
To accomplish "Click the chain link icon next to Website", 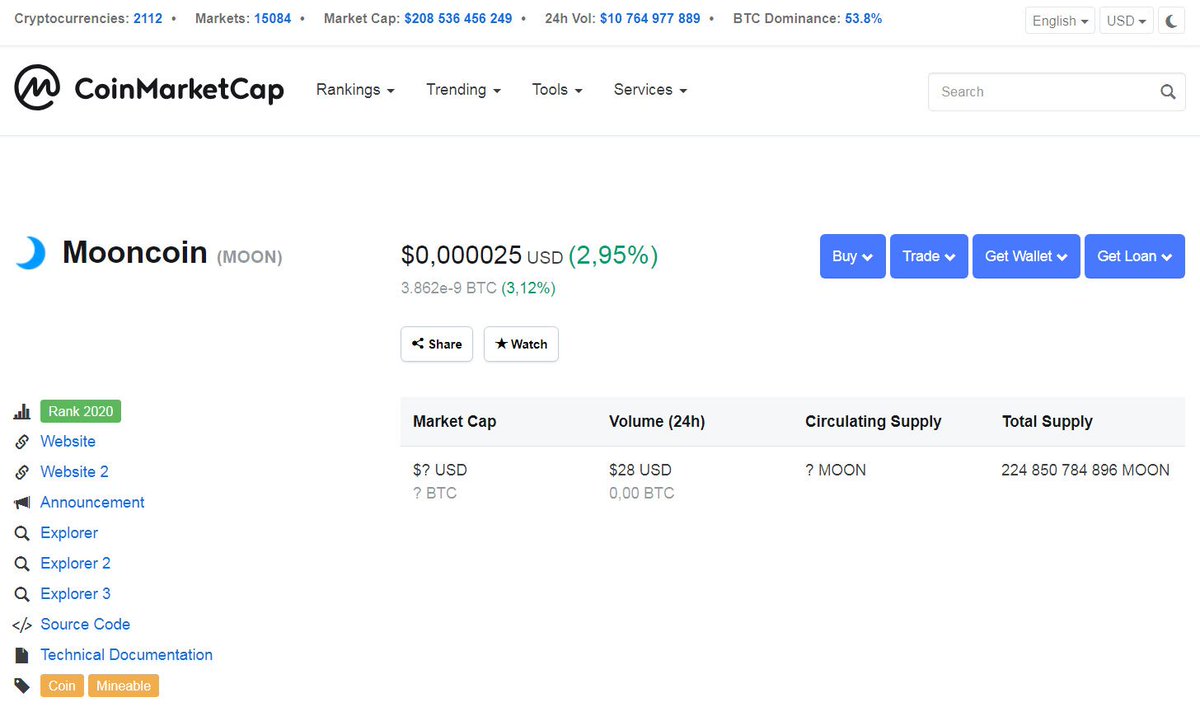I will [22, 441].
